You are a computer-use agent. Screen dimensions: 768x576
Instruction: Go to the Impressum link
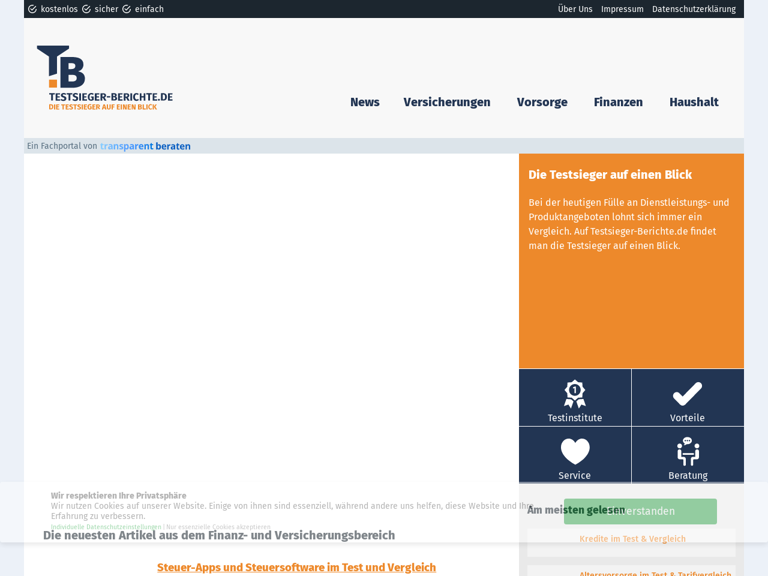(622, 9)
